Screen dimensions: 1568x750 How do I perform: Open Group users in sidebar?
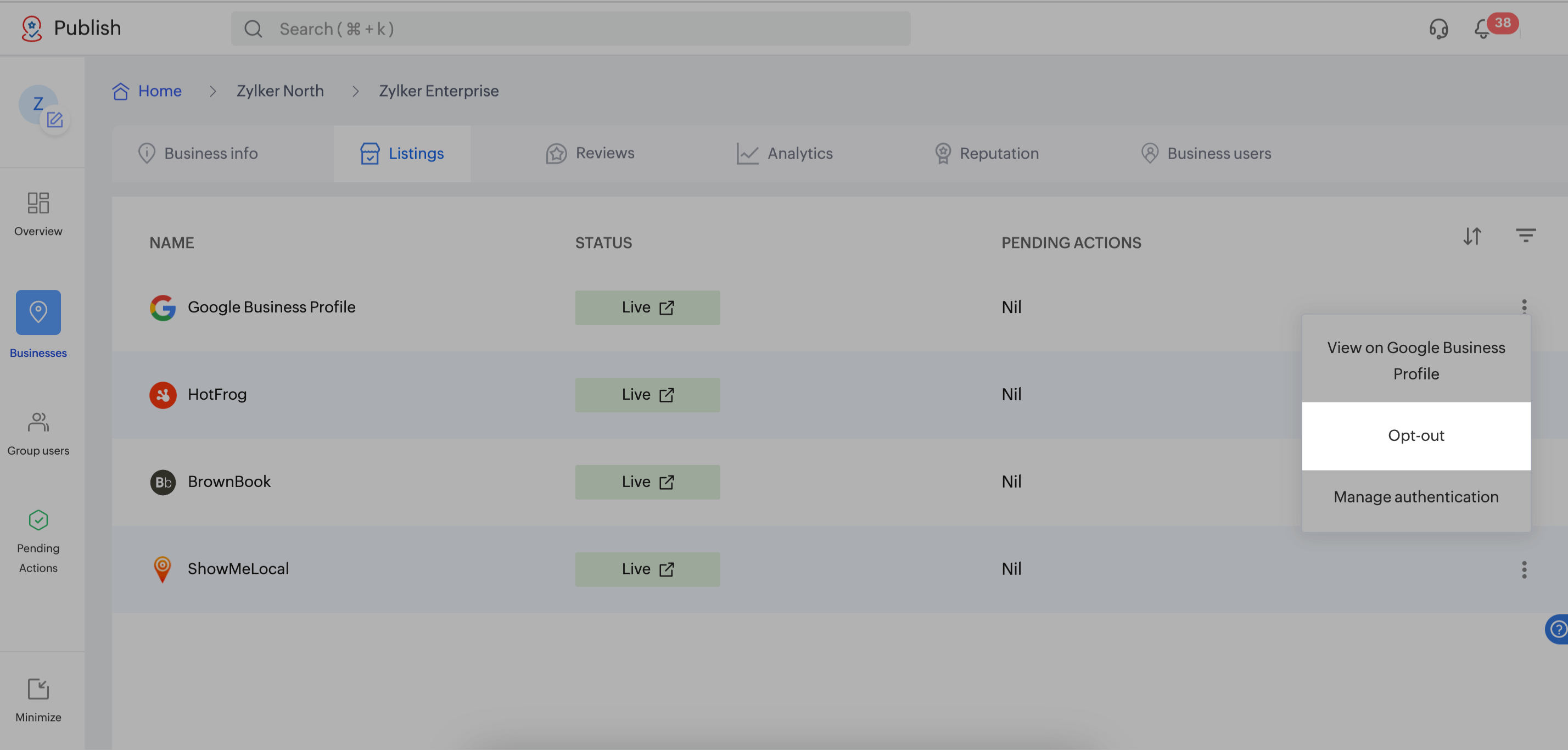[38, 434]
